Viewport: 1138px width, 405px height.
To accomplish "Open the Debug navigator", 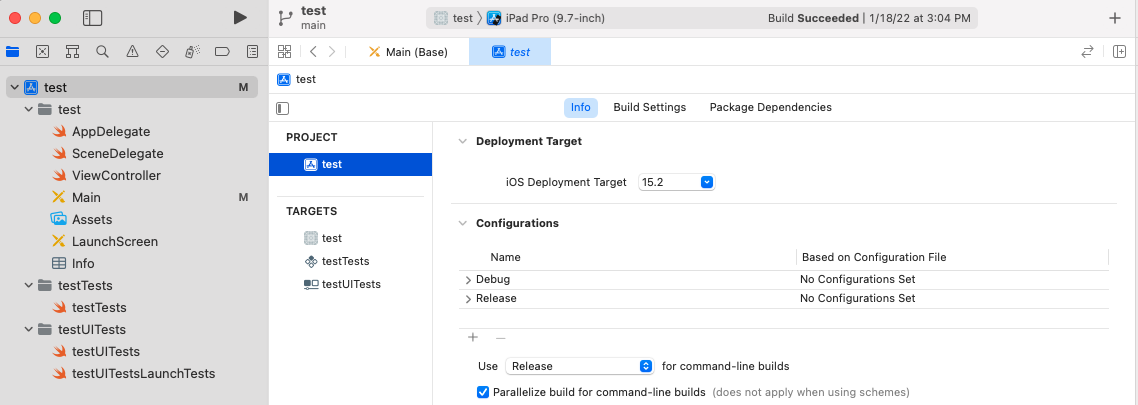I will coord(192,52).
